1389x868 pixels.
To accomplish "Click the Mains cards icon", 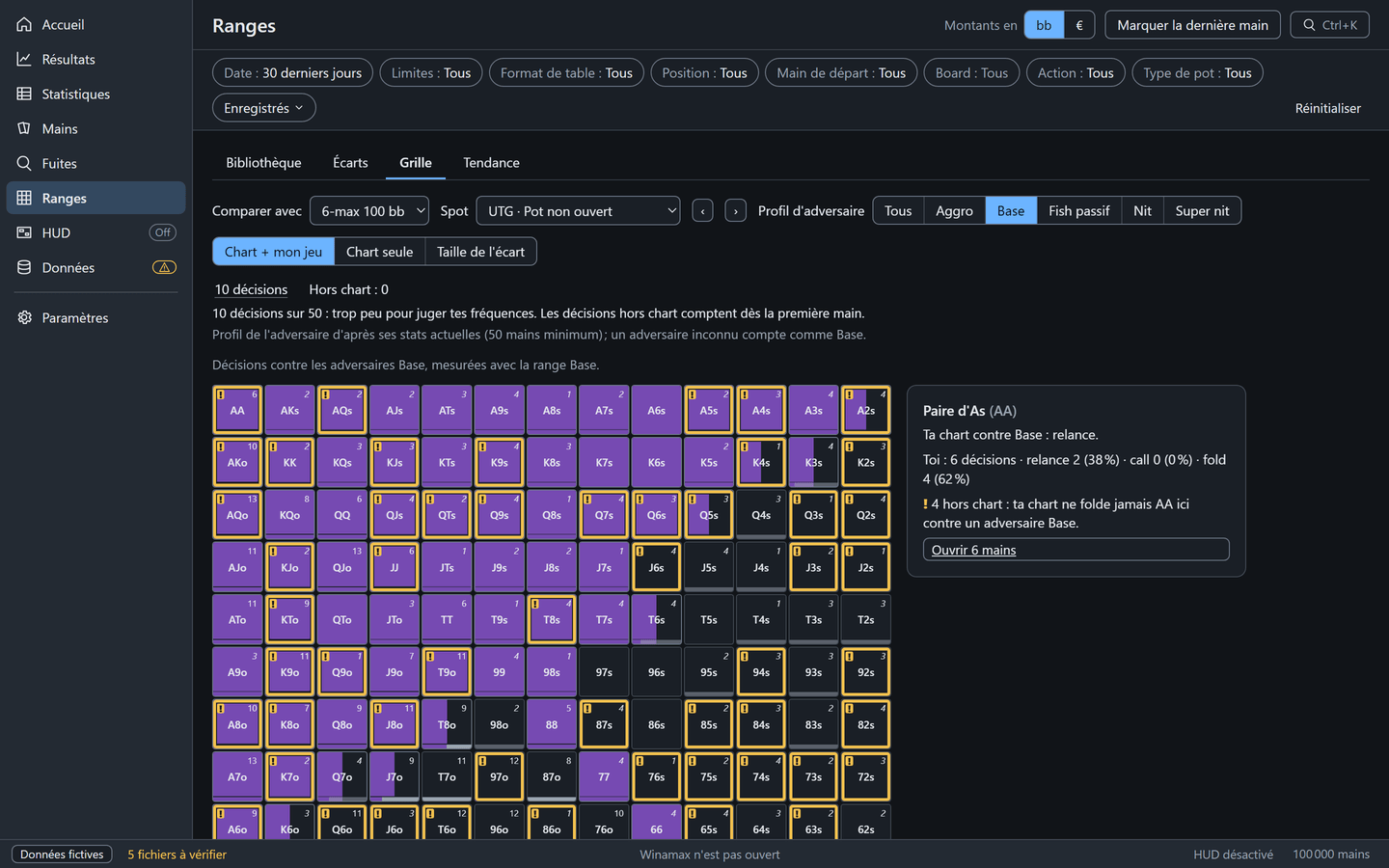I will (x=24, y=128).
